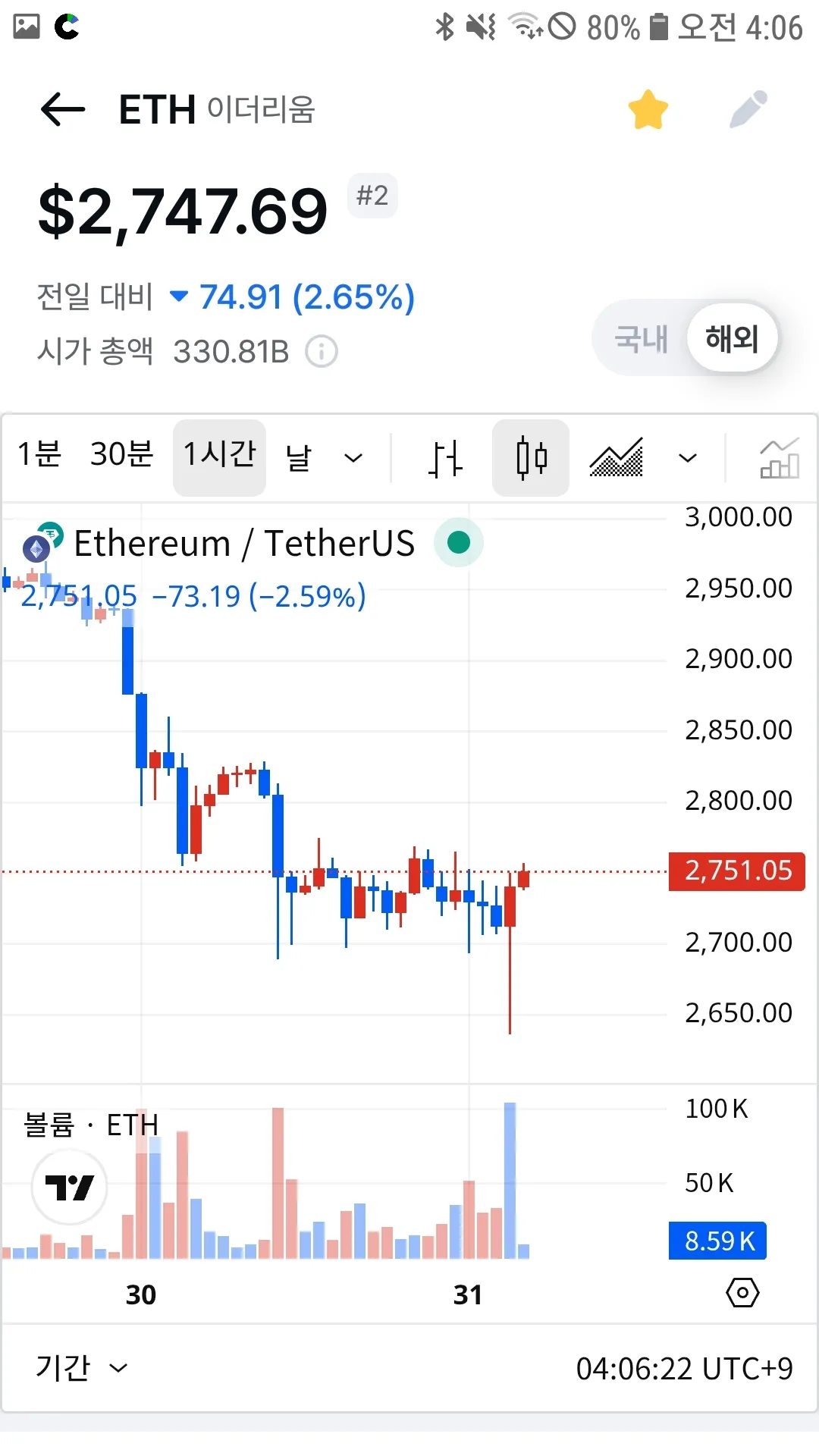Select the 해외 market option
Viewport: 819px width, 1456px height.
(732, 339)
